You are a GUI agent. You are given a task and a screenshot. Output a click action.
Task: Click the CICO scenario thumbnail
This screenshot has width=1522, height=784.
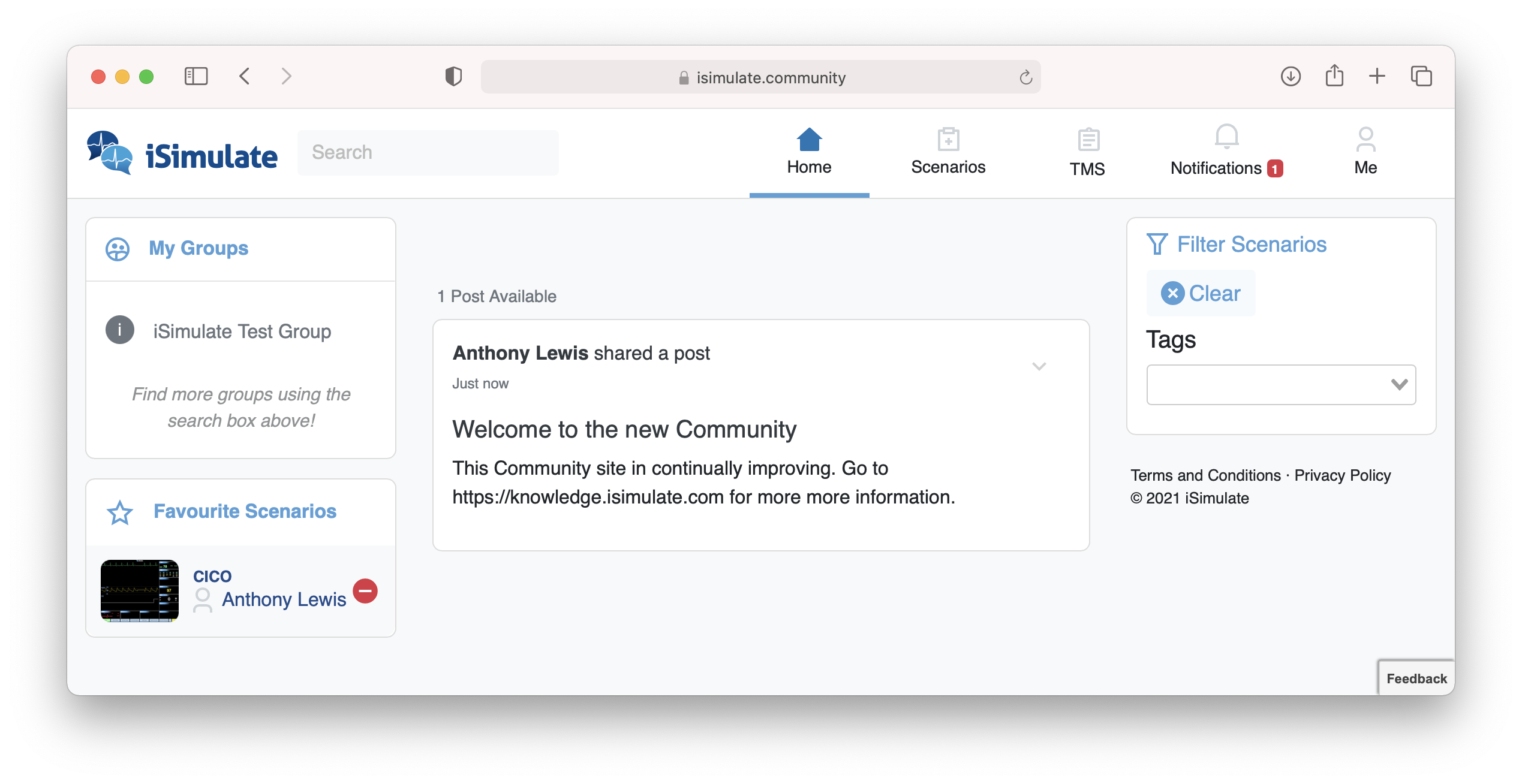(x=139, y=590)
